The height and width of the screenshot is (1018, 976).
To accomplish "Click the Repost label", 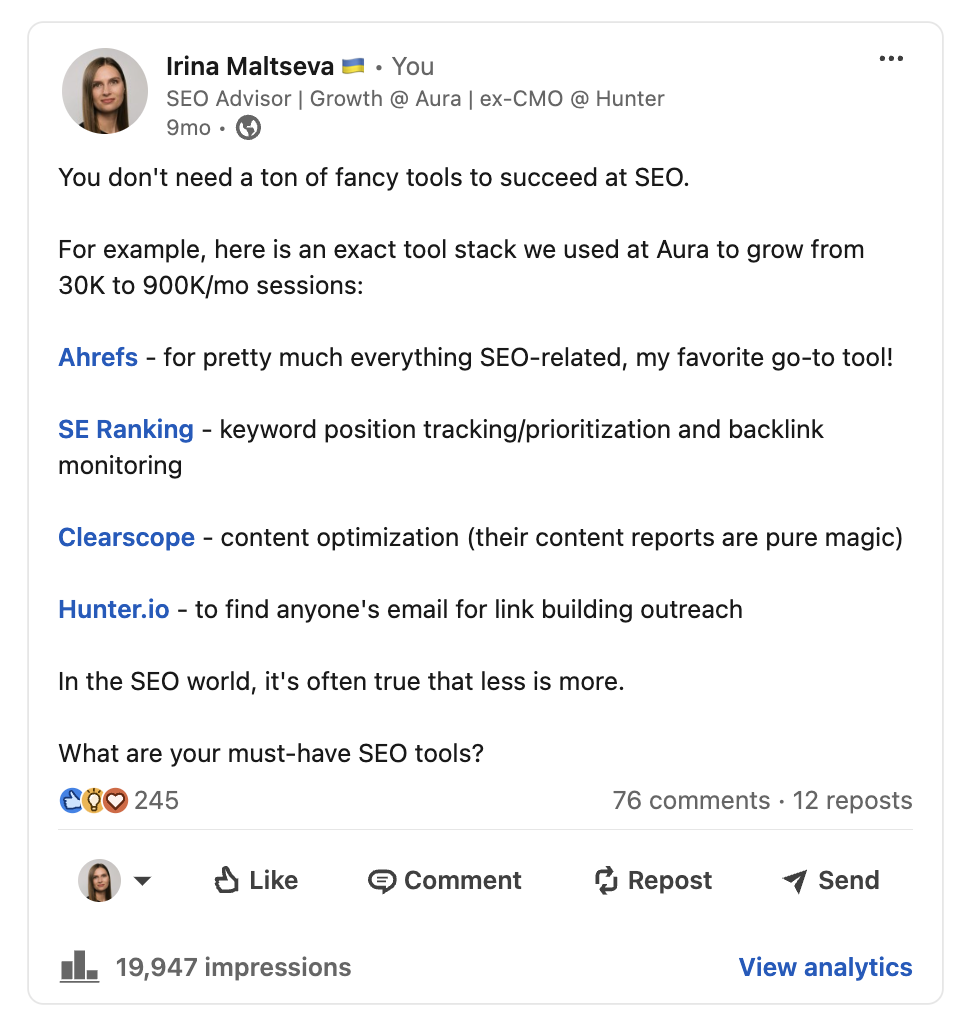I will tap(669, 880).
